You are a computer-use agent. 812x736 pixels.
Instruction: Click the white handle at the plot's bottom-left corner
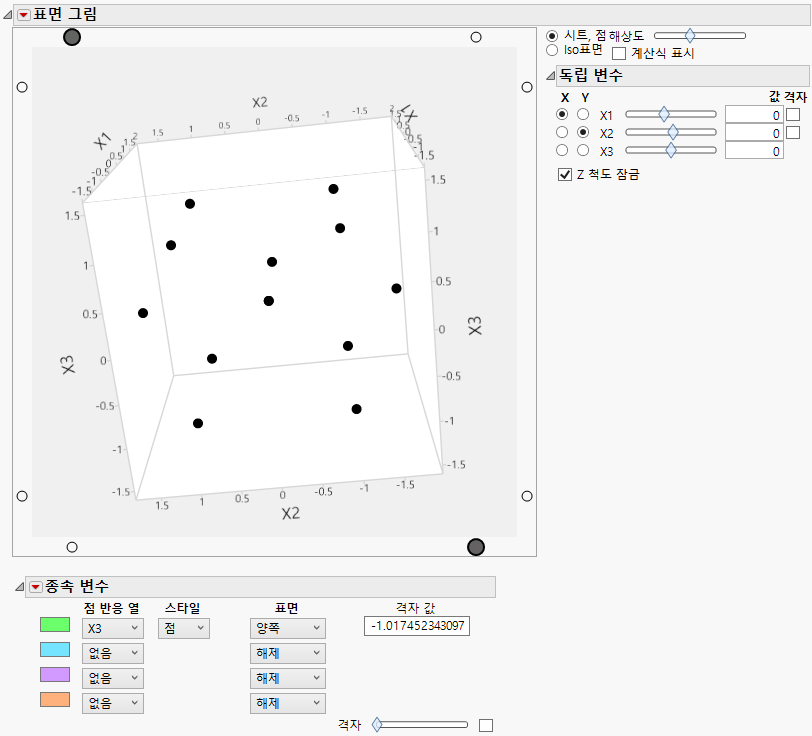pos(71,546)
